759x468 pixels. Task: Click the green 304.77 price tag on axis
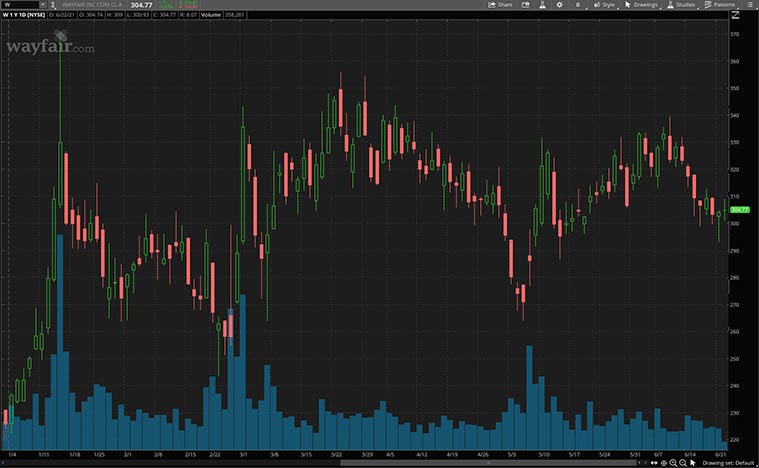coord(740,209)
